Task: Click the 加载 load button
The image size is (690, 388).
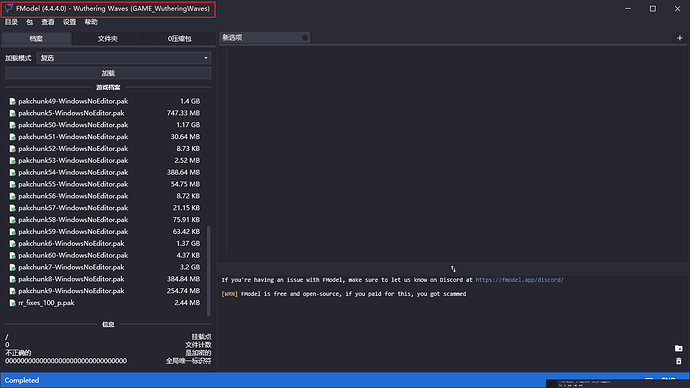Action: tap(108, 73)
